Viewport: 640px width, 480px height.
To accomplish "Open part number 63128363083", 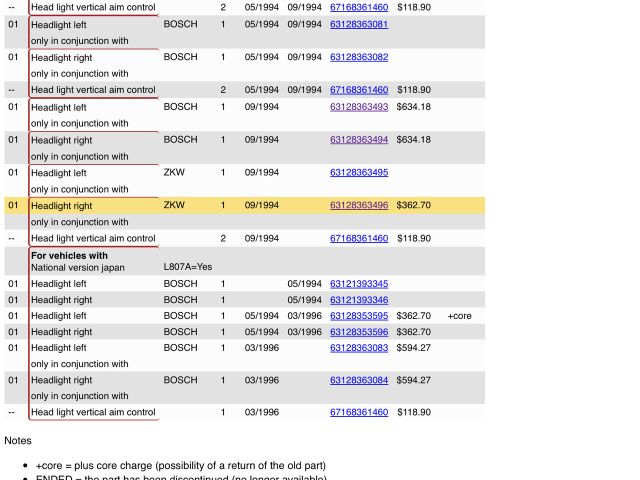I will click(x=359, y=348).
